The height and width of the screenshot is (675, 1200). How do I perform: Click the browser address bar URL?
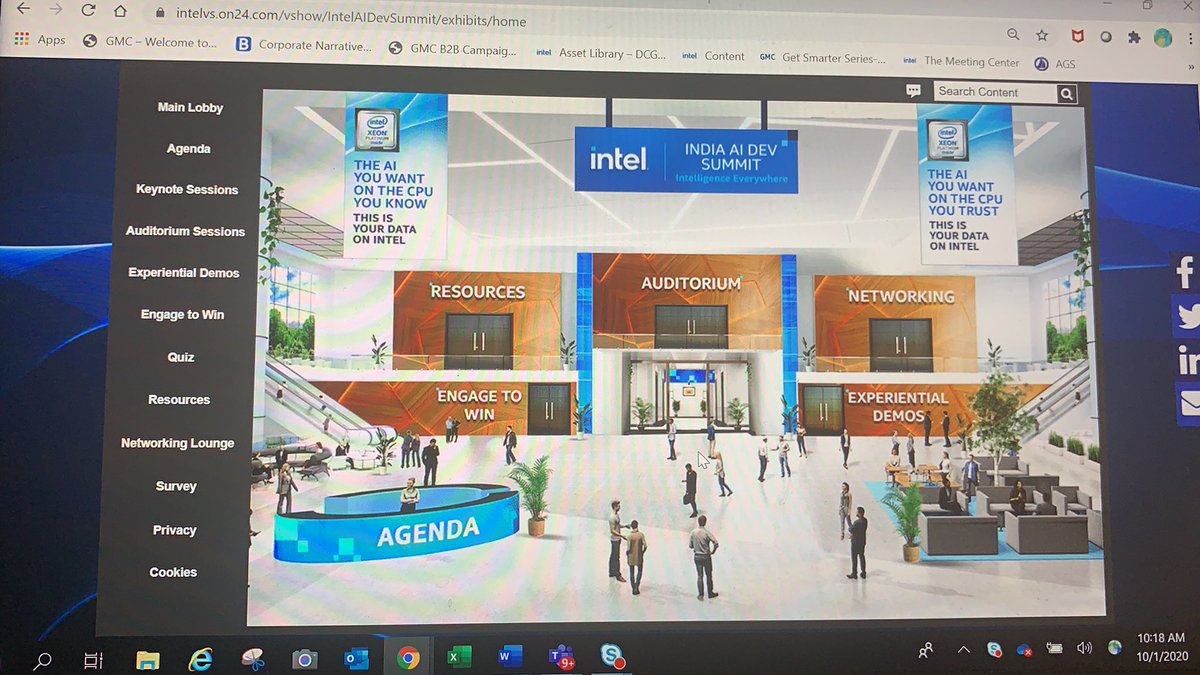point(350,19)
